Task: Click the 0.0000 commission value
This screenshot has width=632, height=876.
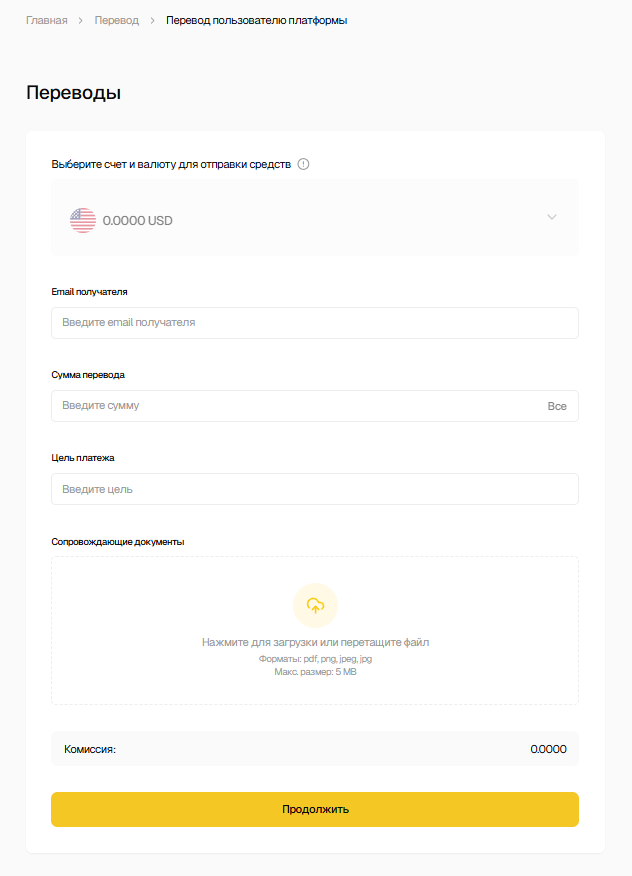Action: 548,748
